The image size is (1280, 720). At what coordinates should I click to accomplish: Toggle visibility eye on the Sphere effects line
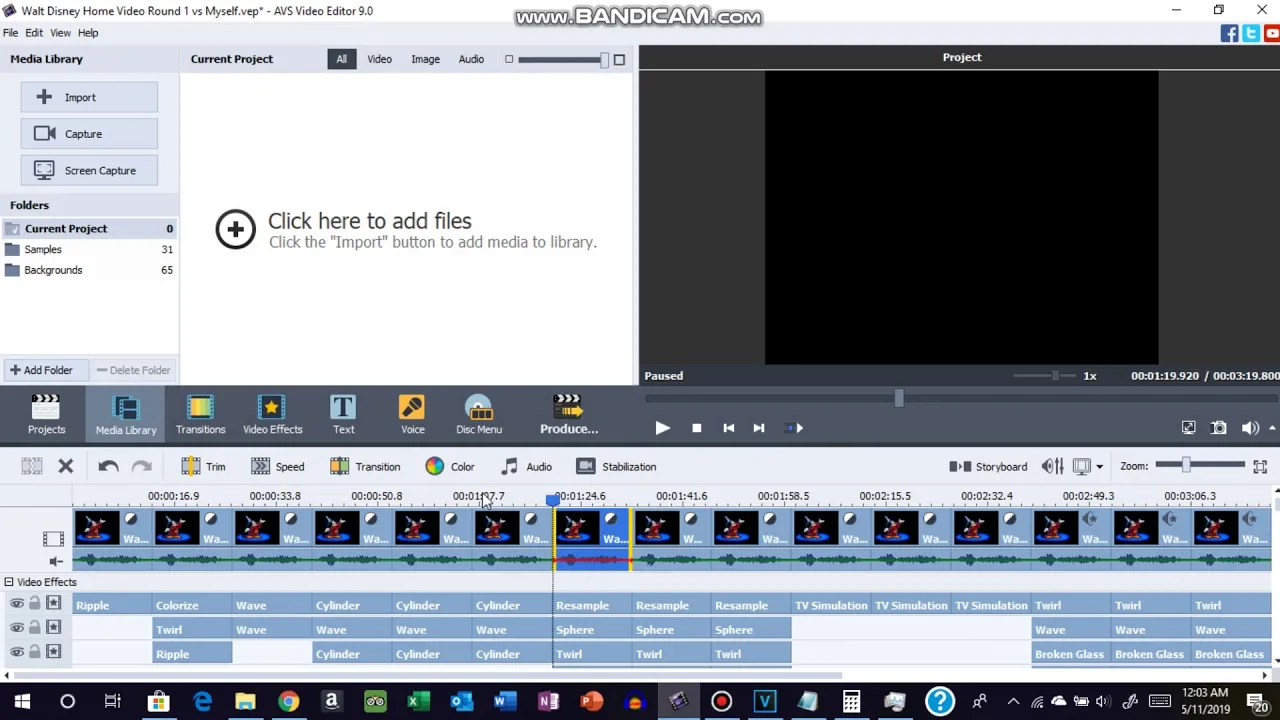coord(17,627)
